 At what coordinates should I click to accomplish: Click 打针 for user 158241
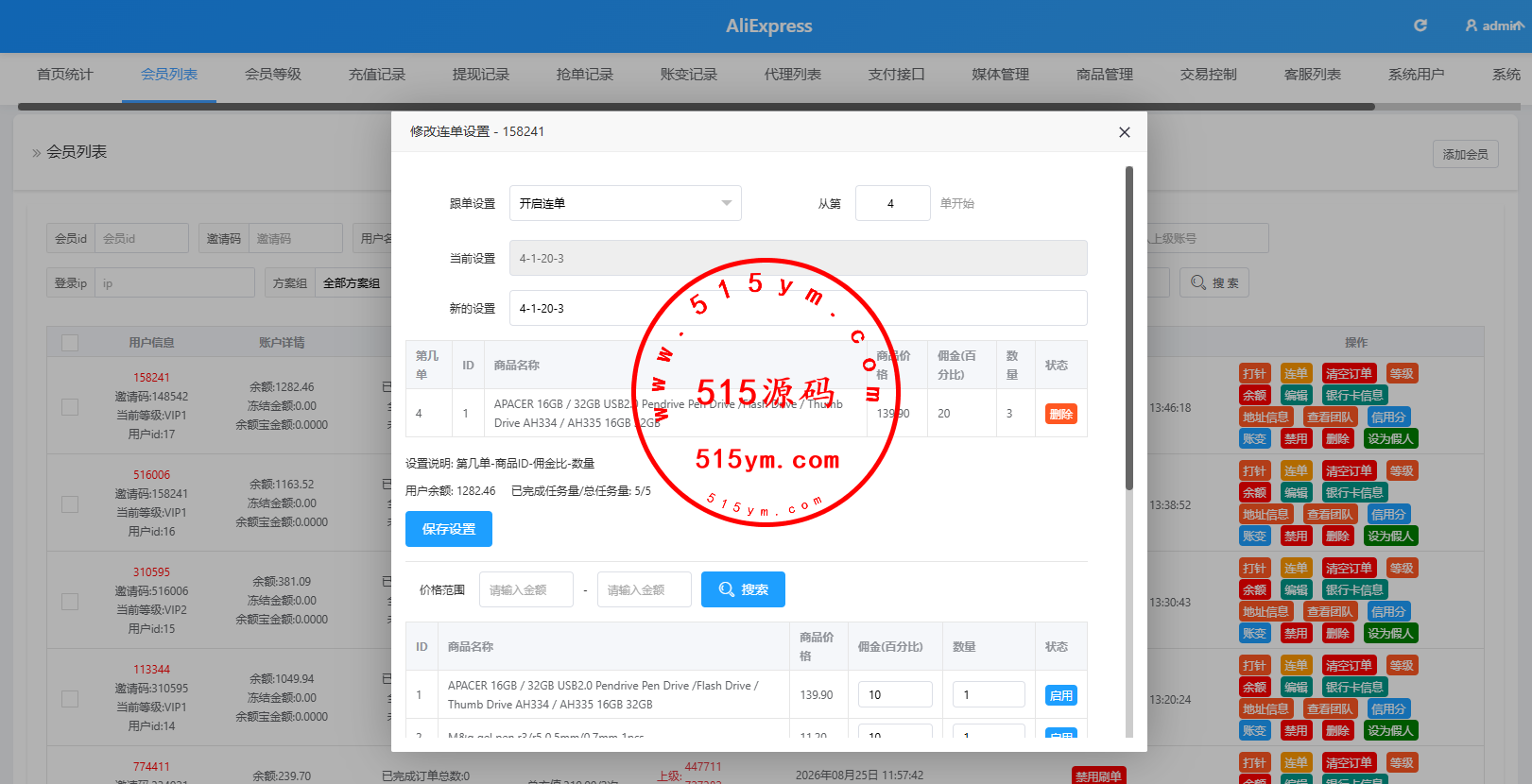tap(1254, 373)
